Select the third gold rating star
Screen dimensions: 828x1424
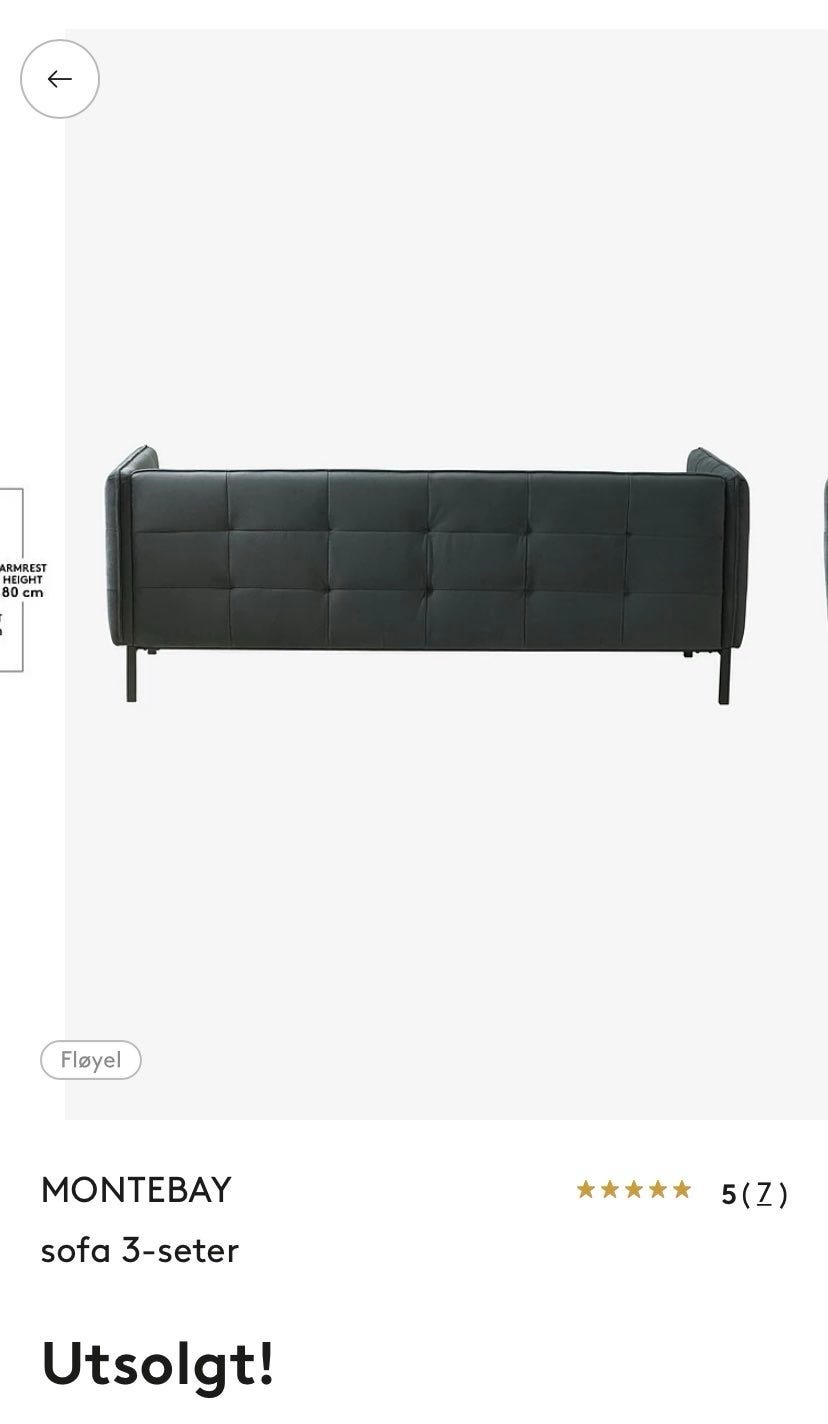pos(634,1189)
